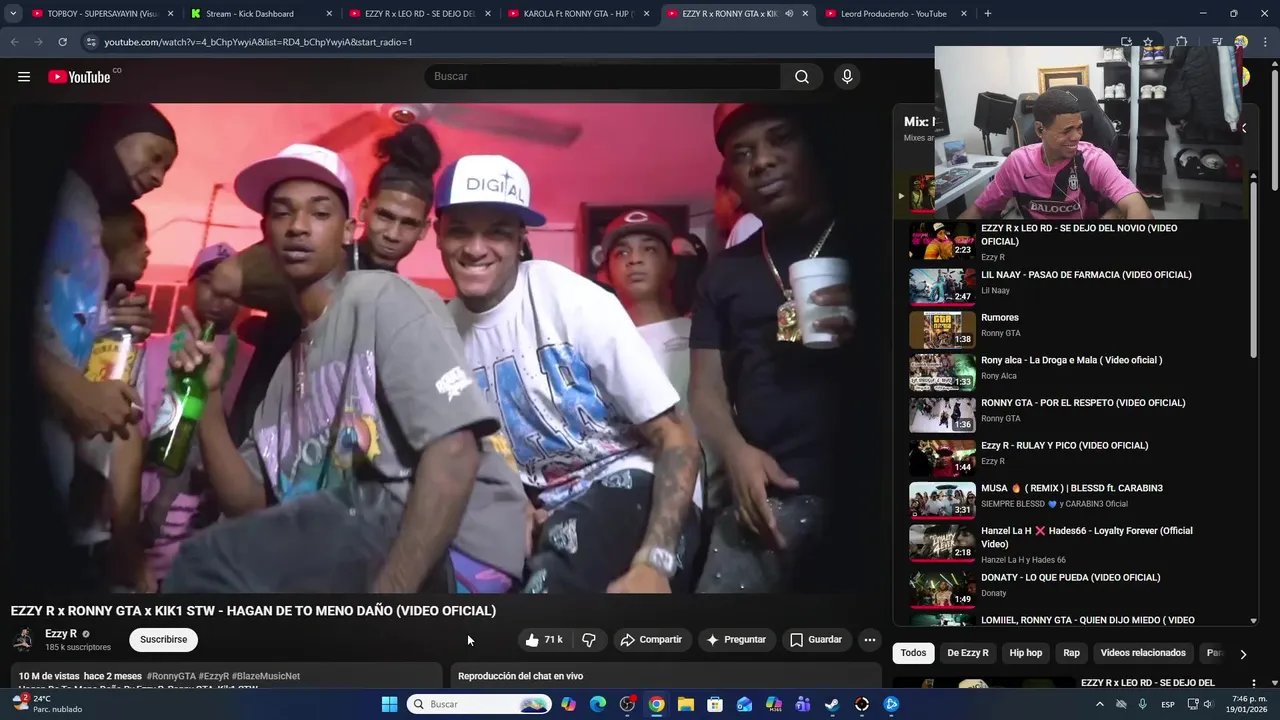Click the search magnifier button
Viewport: 1280px width, 720px height.
click(x=801, y=77)
